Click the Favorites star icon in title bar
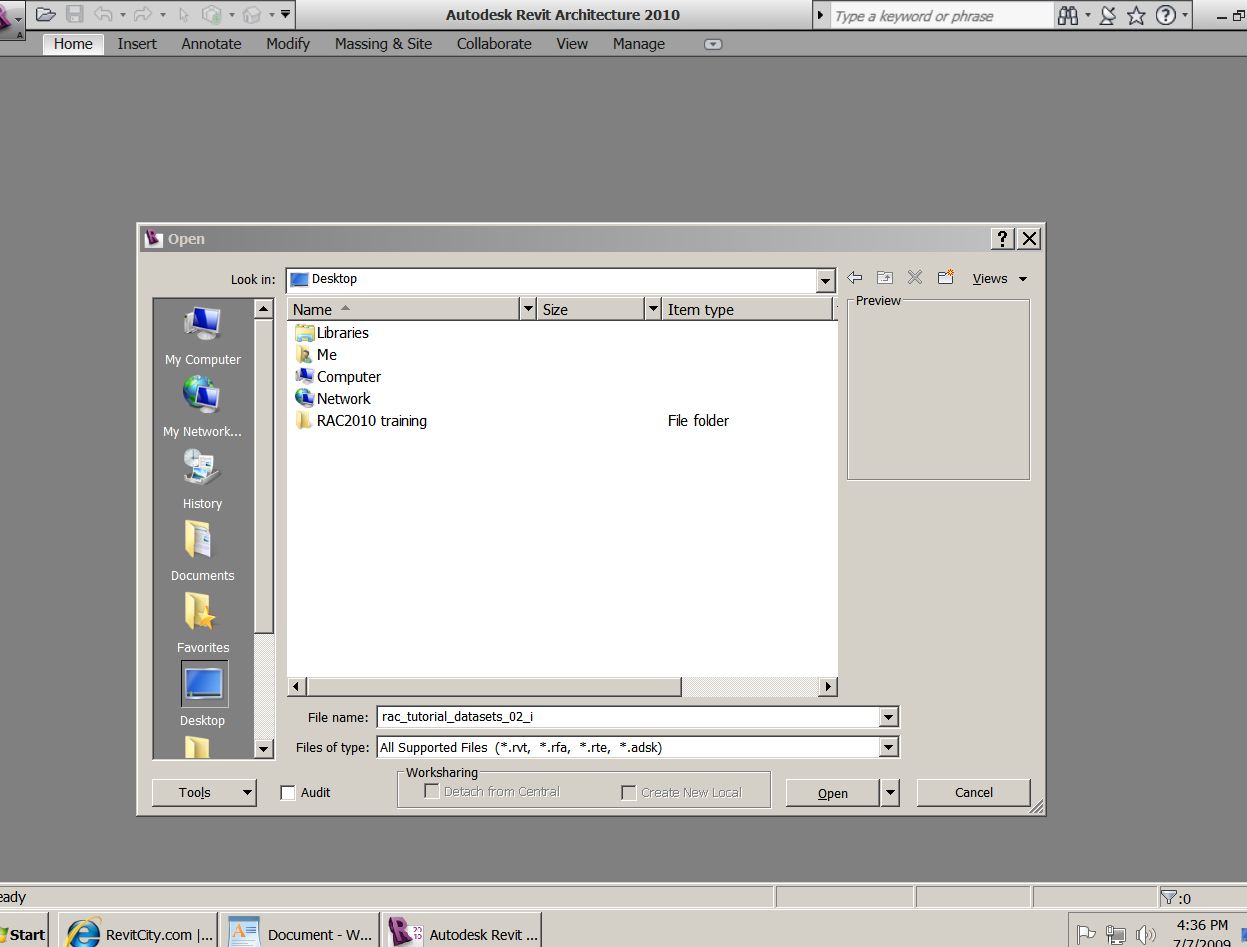This screenshot has width=1247, height=947. click(x=1137, y=15)
